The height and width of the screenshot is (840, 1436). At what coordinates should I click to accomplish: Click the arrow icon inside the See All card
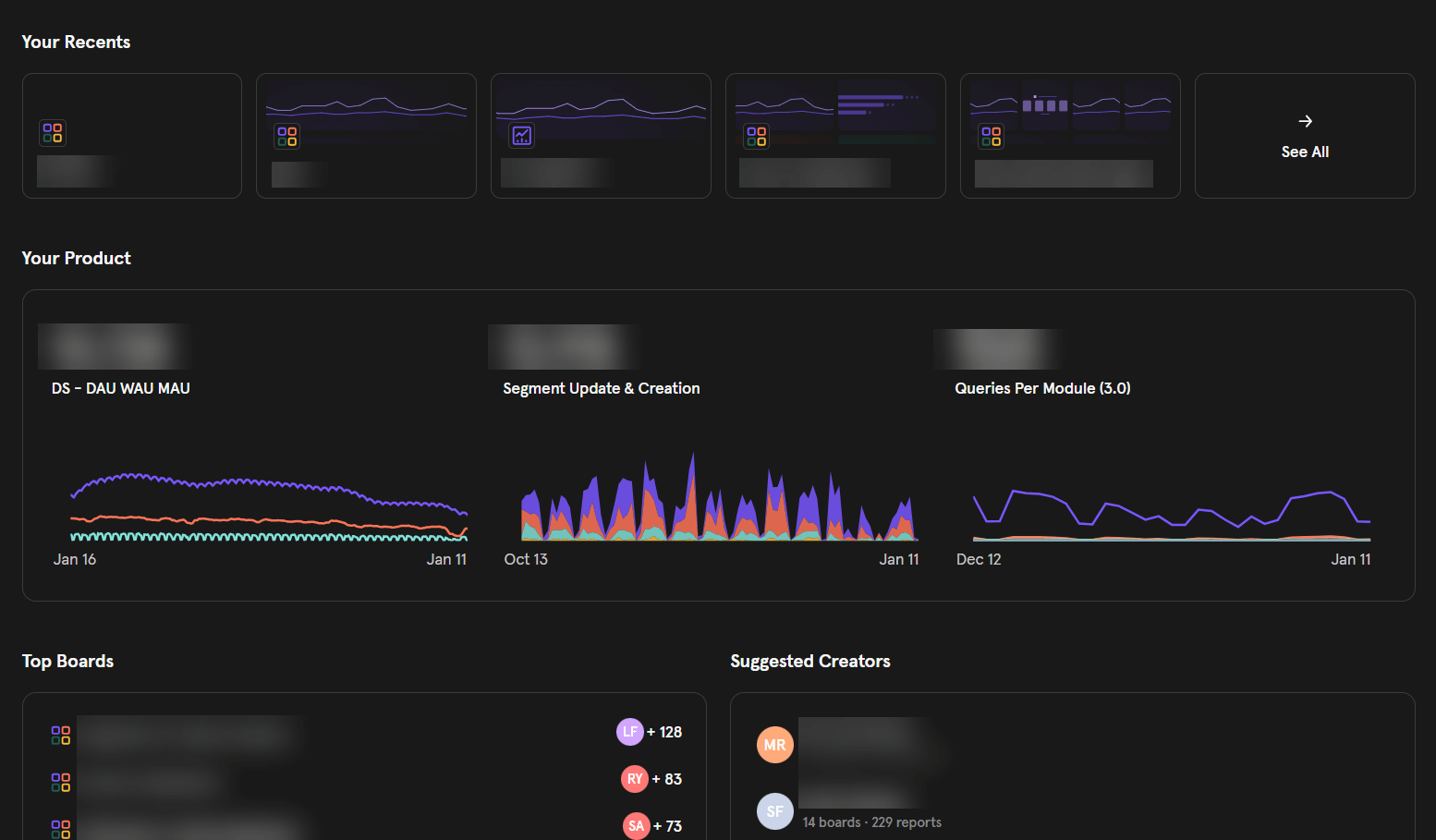point(1305,120)
